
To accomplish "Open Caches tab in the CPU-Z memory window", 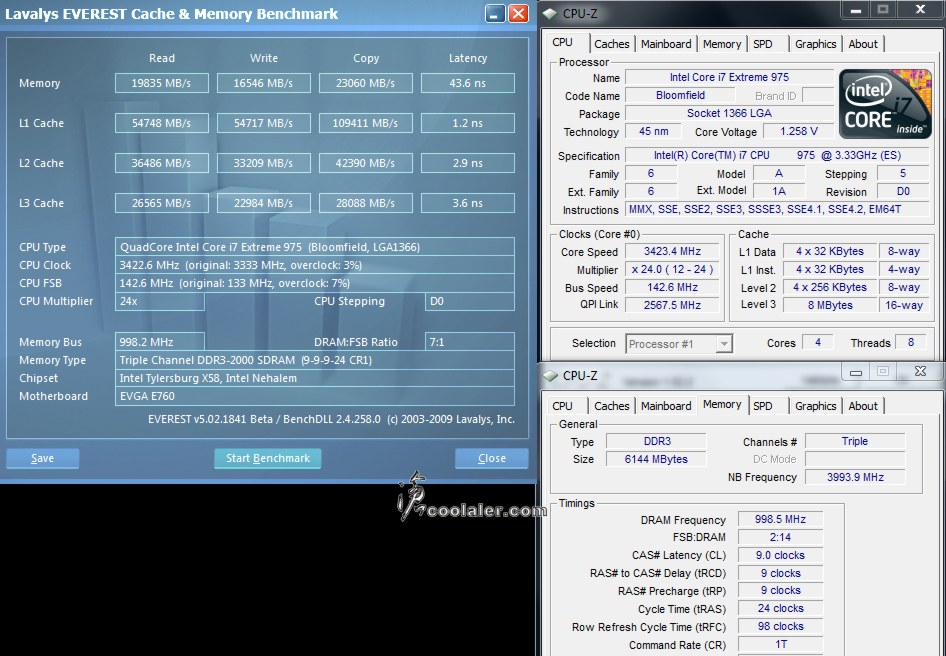I will (x=612, y=406).
